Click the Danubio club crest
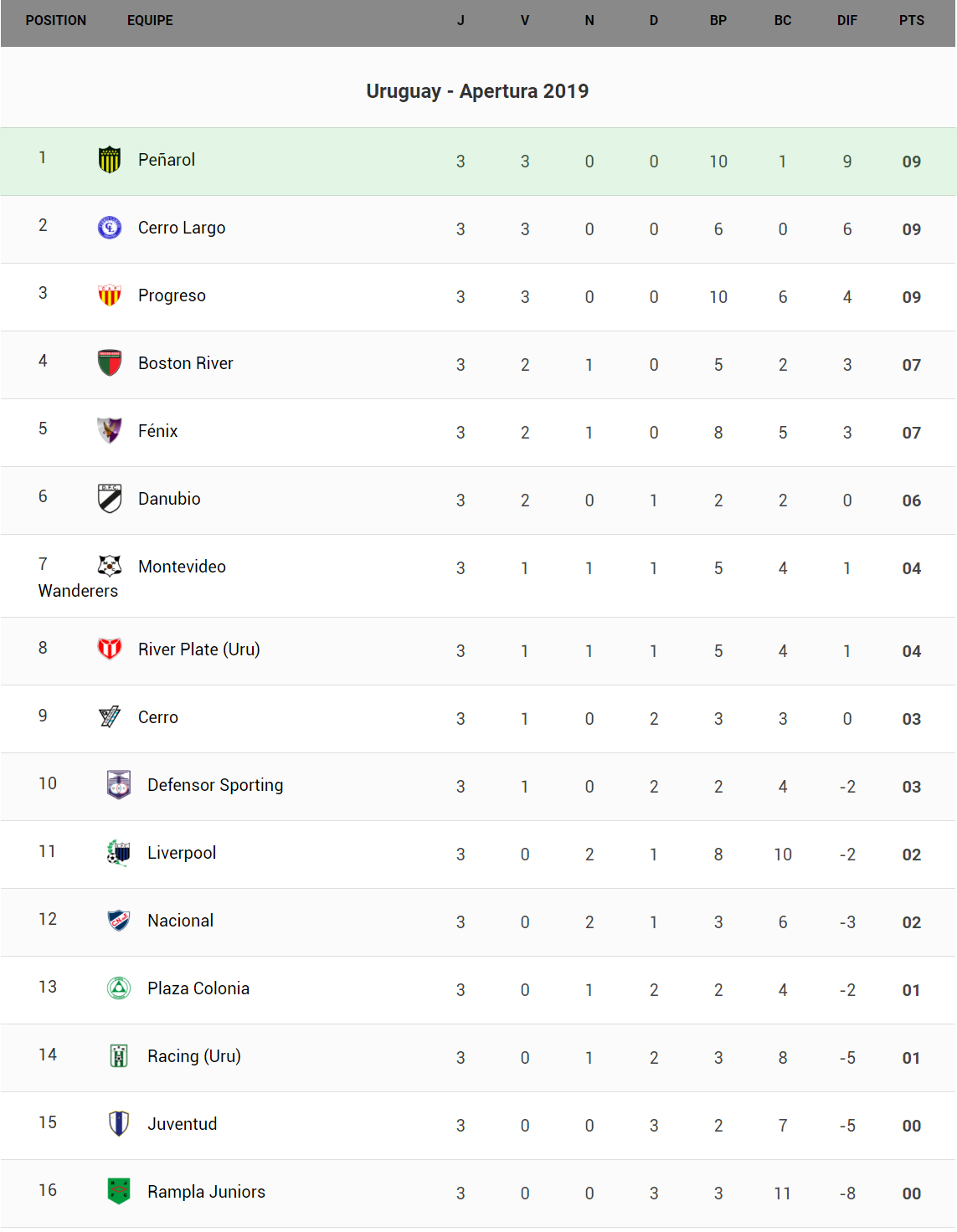 (110, 498)
